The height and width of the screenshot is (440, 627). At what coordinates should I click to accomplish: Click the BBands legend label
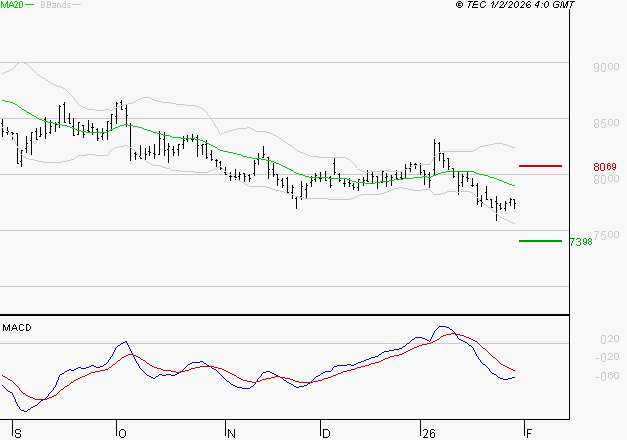pyautogui.click(x=56, y=5)
